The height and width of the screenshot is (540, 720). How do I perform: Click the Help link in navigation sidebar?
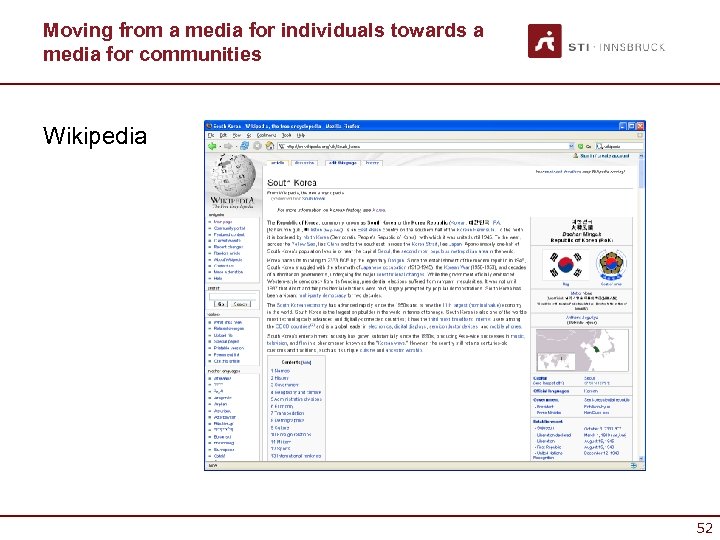point(218,278)
